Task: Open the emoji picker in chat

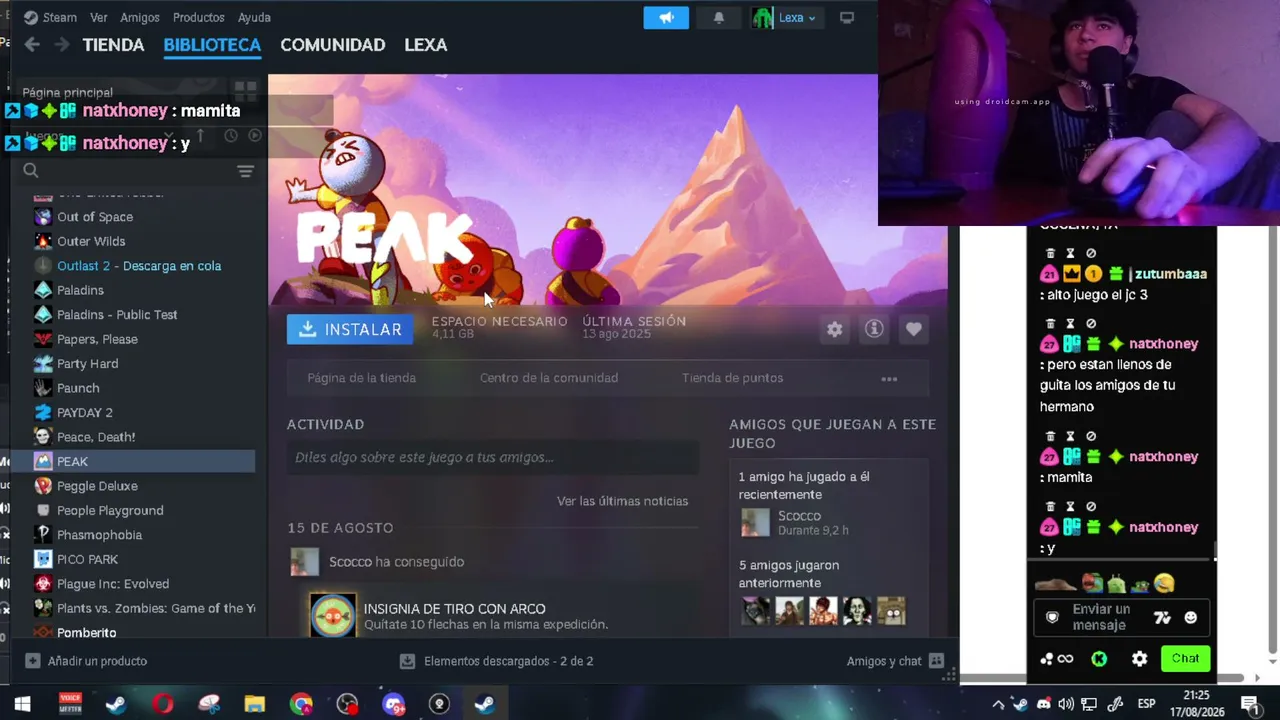Action: pos(1190,618)
